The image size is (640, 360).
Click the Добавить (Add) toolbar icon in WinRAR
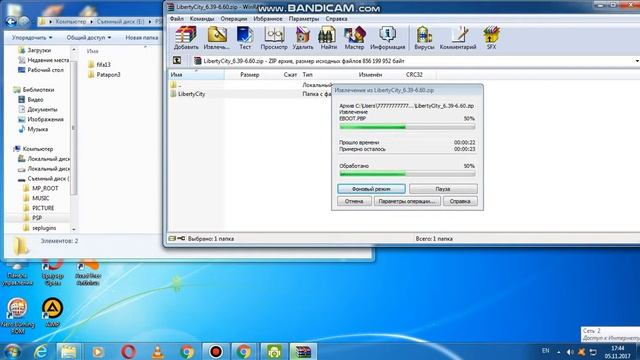click(x=186, y=38)
